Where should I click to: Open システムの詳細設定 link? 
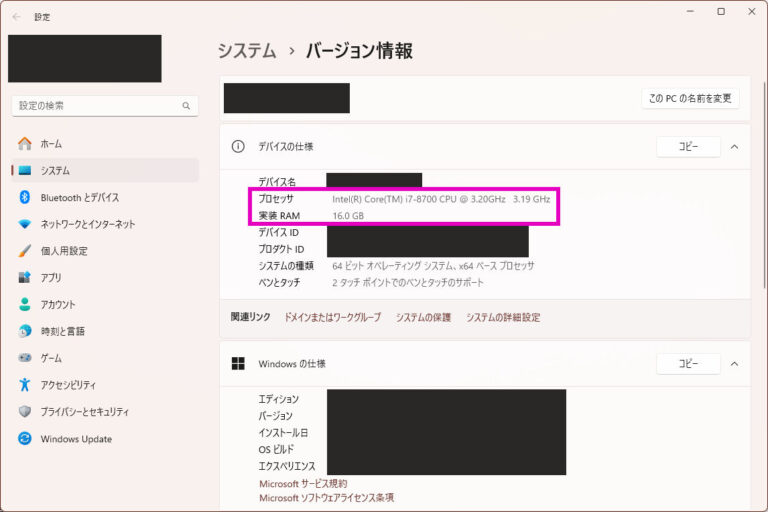tap(503, 317)
